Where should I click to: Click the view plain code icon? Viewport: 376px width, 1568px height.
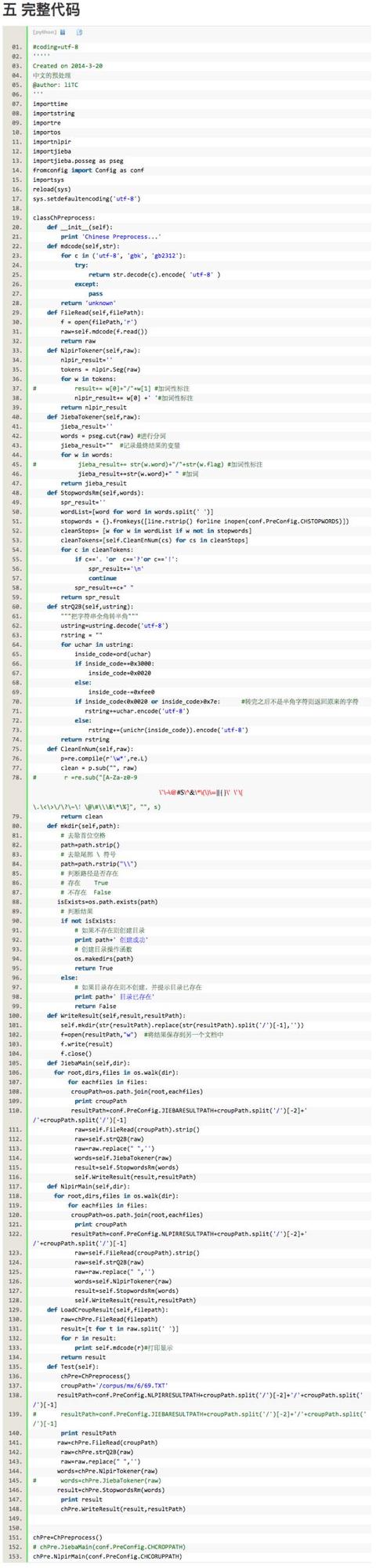(63, 32)
